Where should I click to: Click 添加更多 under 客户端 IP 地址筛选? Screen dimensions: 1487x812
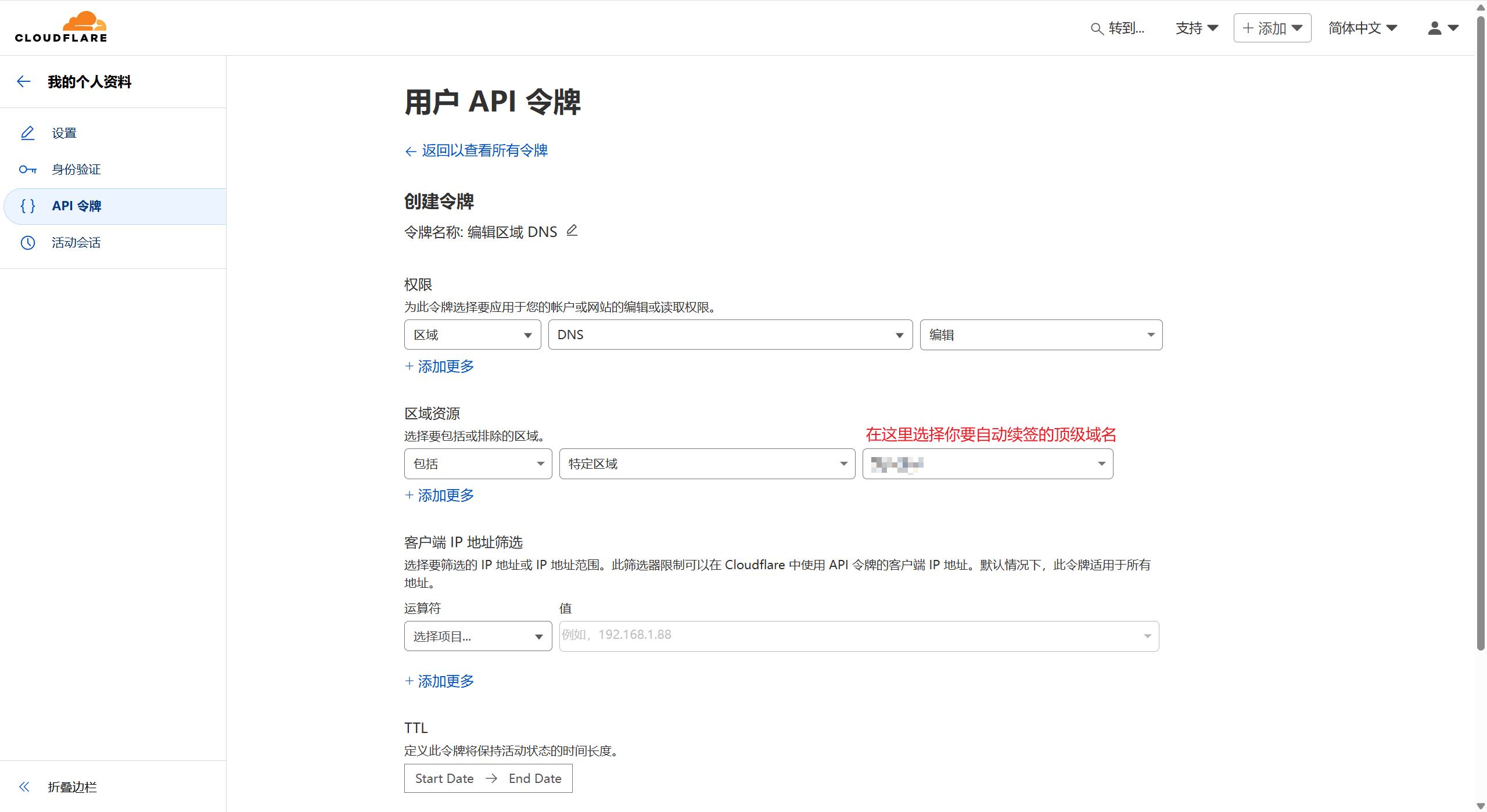(439, 681)
